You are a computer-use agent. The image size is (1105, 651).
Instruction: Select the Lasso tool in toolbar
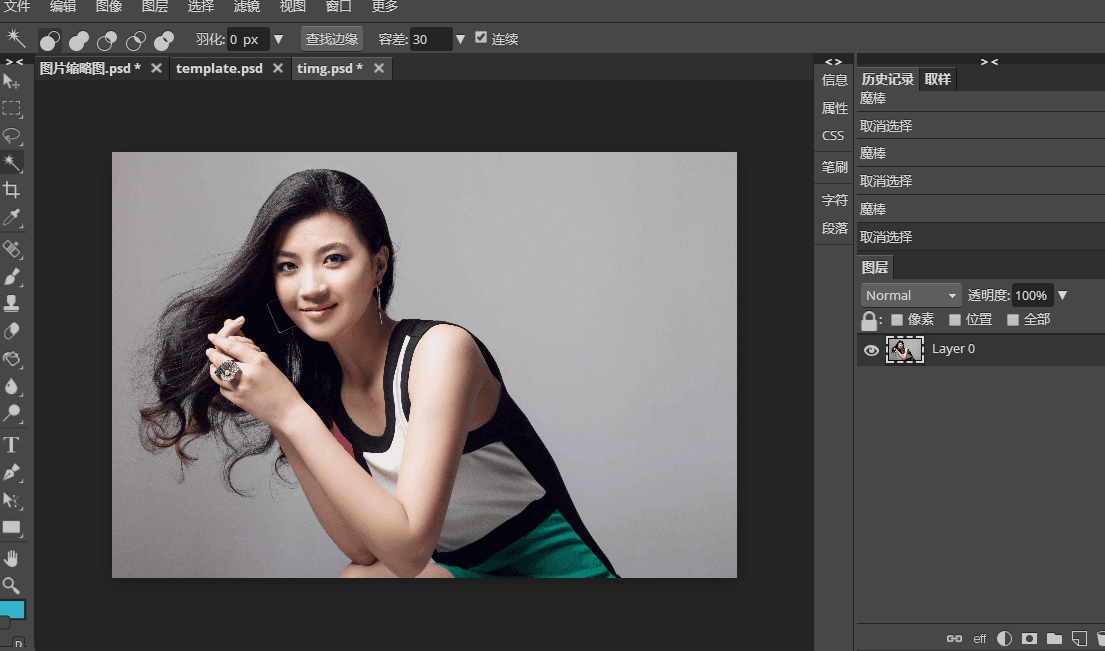[x=12, y=135]
